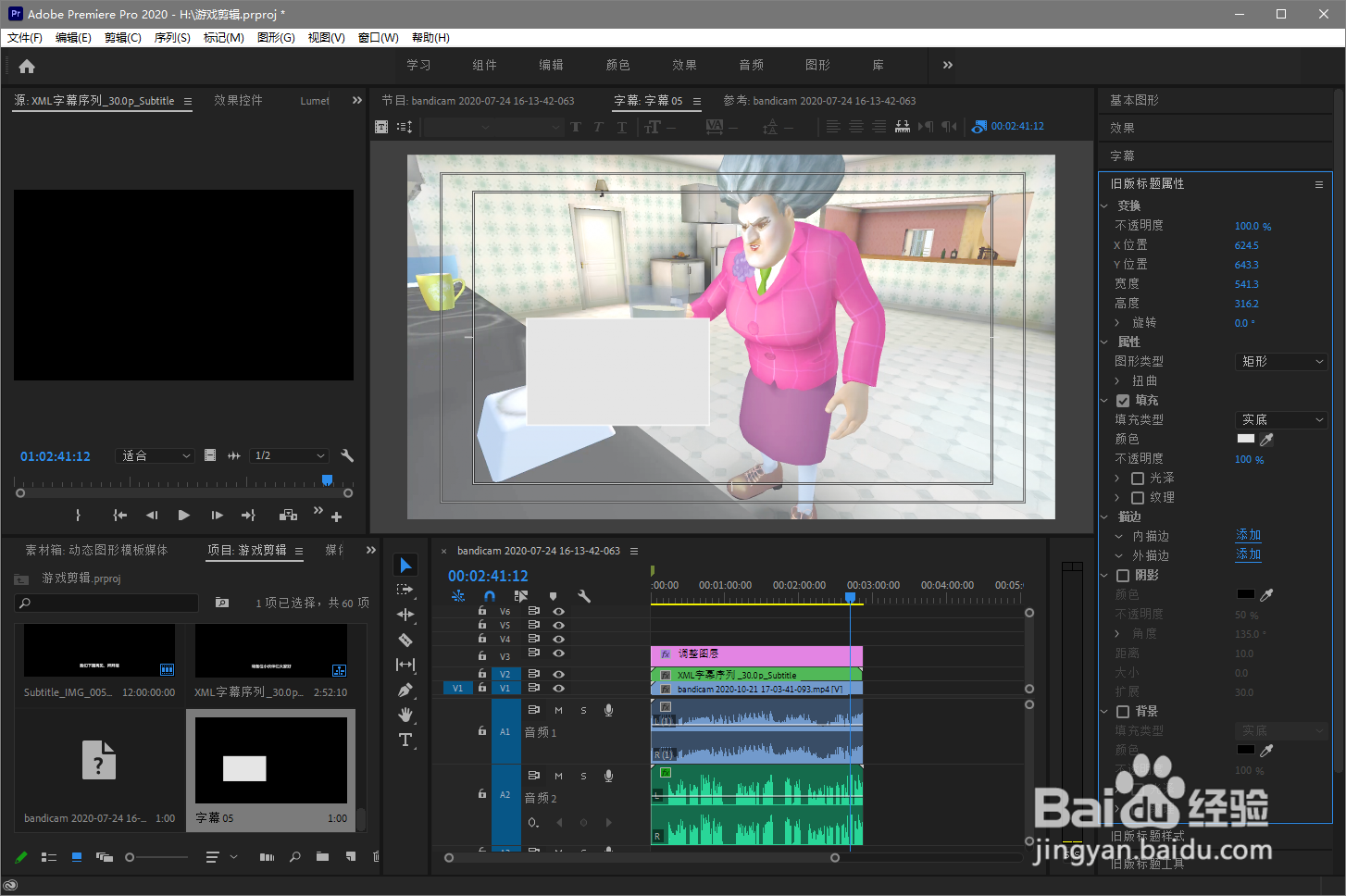Add a timeline marker icon
The image size is (1346, 896).
coord(553,596)
